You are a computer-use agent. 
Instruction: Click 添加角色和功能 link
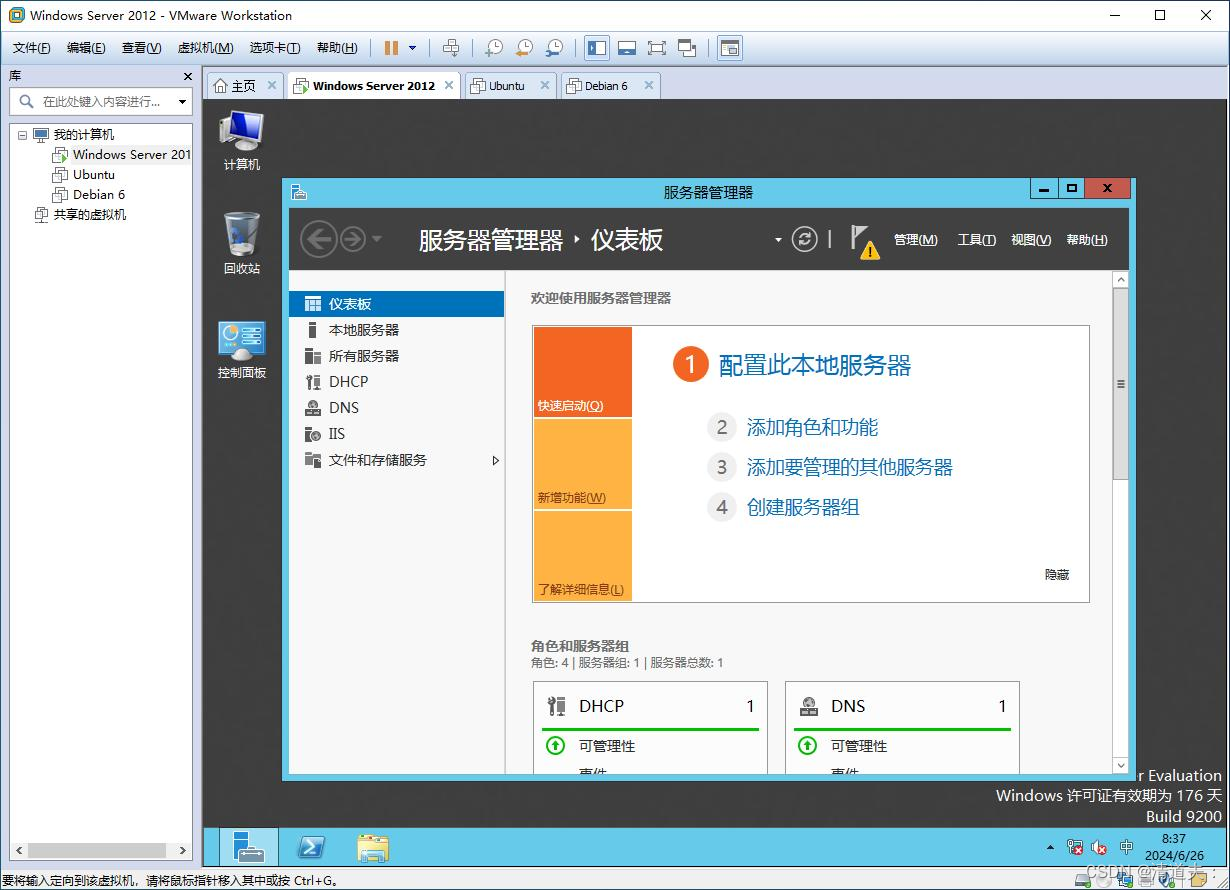[812, 428]
